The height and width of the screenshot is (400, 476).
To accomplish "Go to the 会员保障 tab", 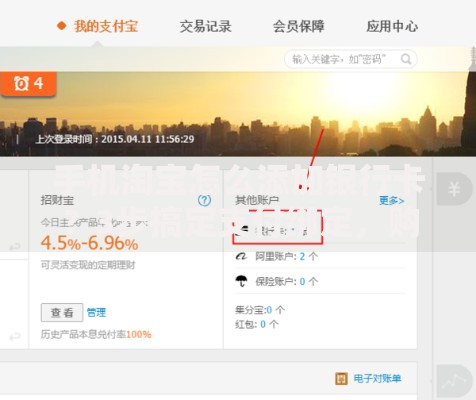I will click(298, 26).
